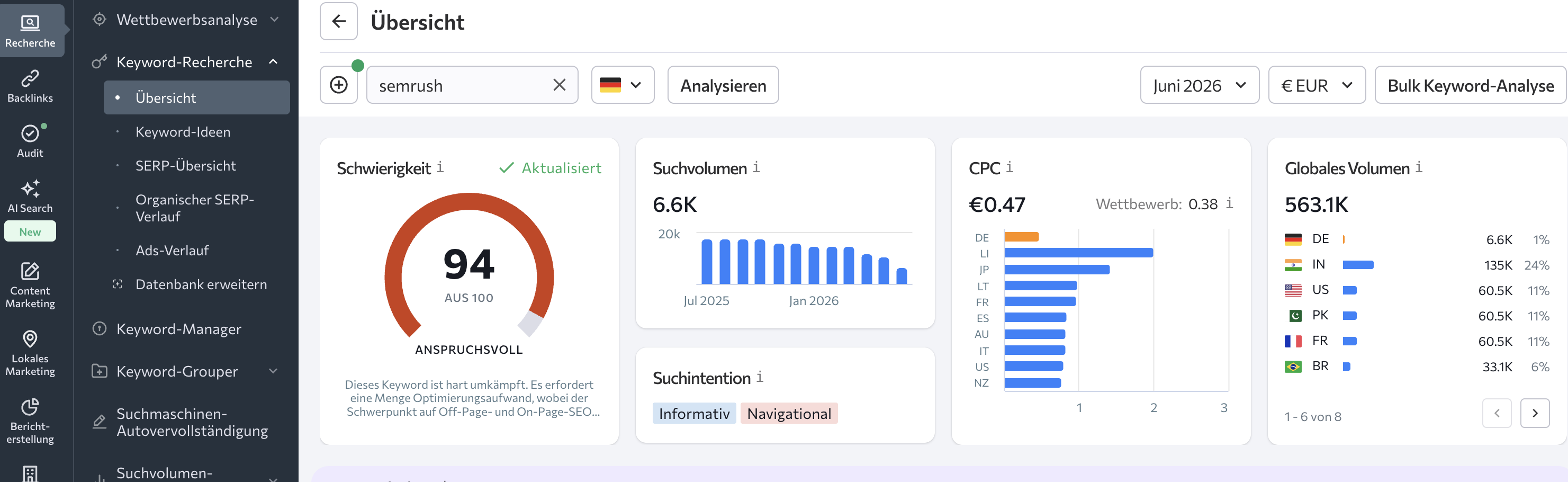The width and height of the screenshot is (1568, 482).
Task: Click the info icon next to Wettbewerb
Action: 1230,203
